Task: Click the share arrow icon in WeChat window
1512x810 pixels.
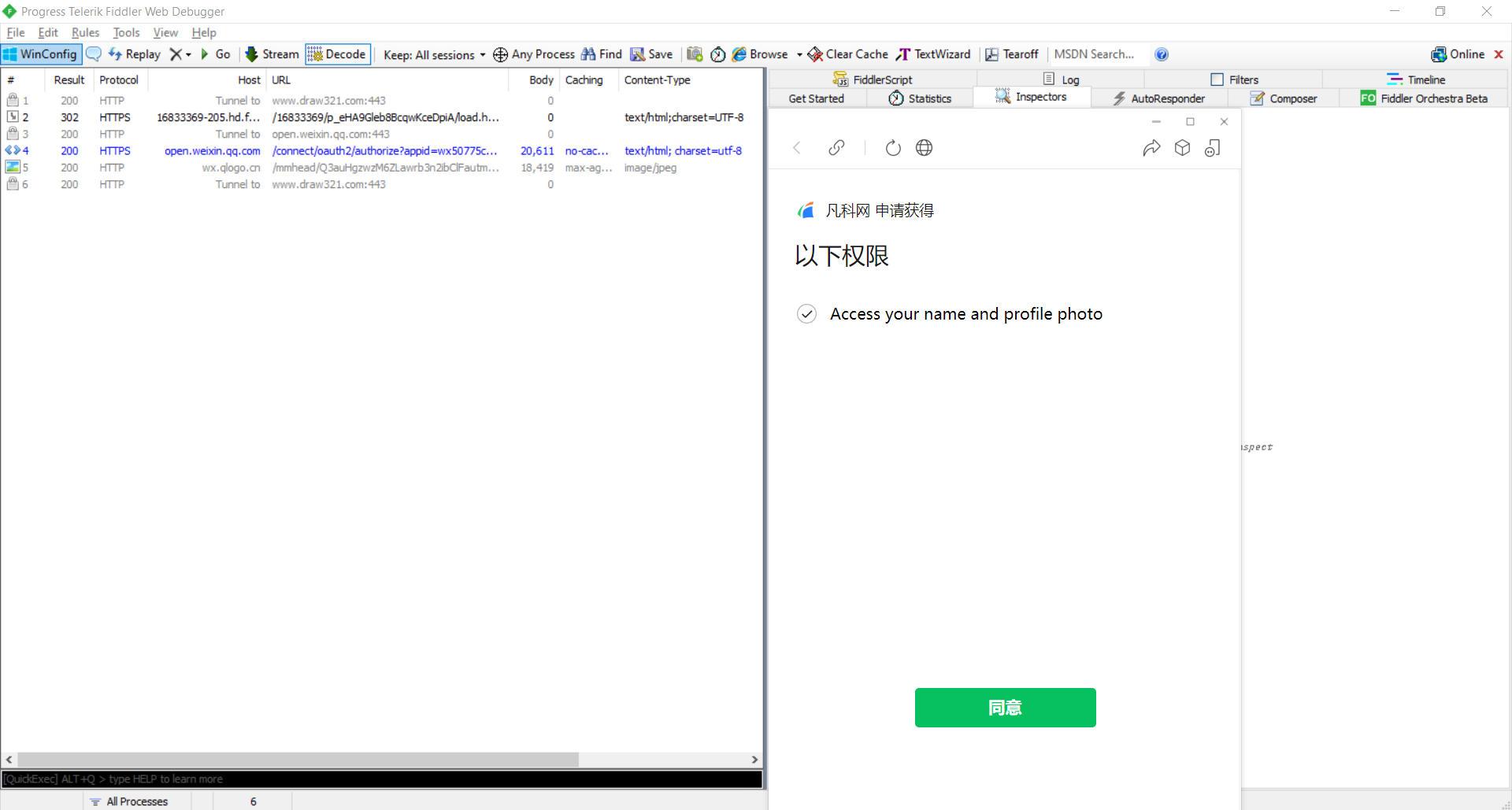Action: click(x=1151, y=148)
